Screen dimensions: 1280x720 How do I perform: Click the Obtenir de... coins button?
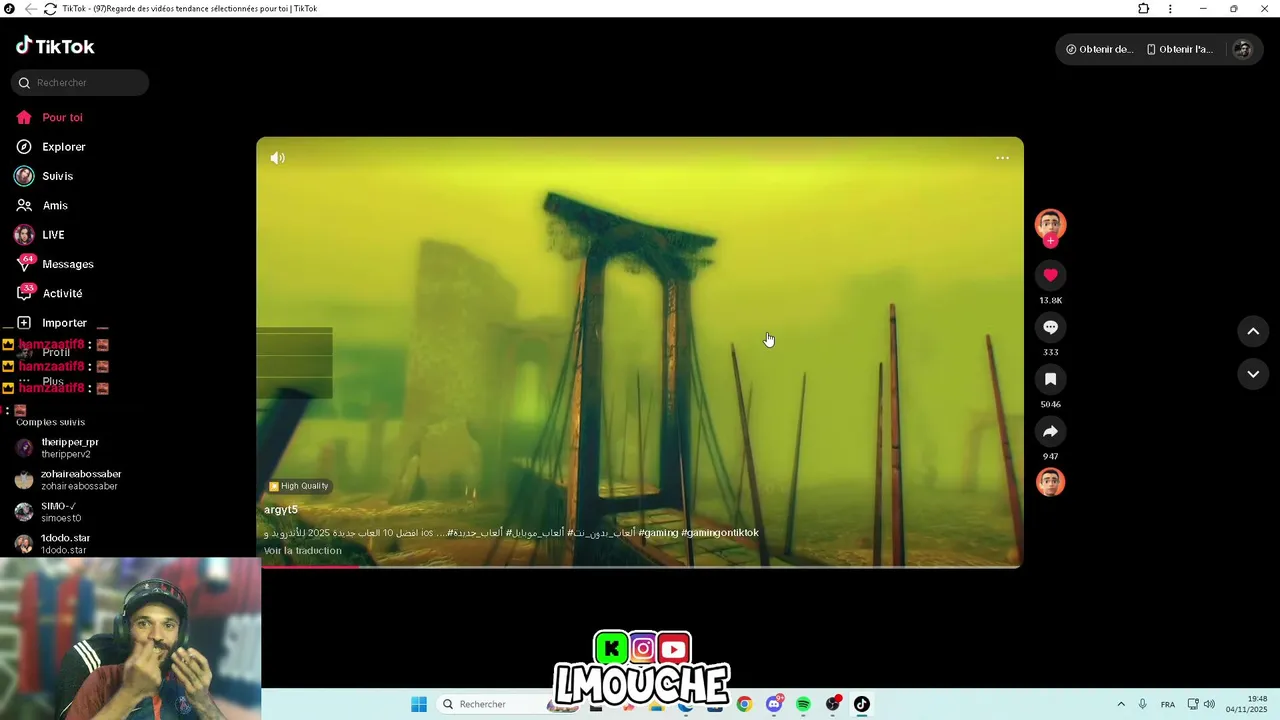[x=1100, y=49]
